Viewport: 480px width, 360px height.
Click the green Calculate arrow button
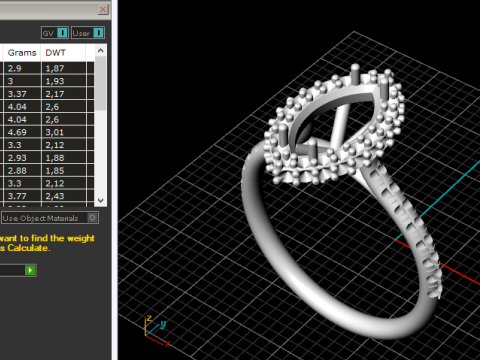[x=30, y=270]
